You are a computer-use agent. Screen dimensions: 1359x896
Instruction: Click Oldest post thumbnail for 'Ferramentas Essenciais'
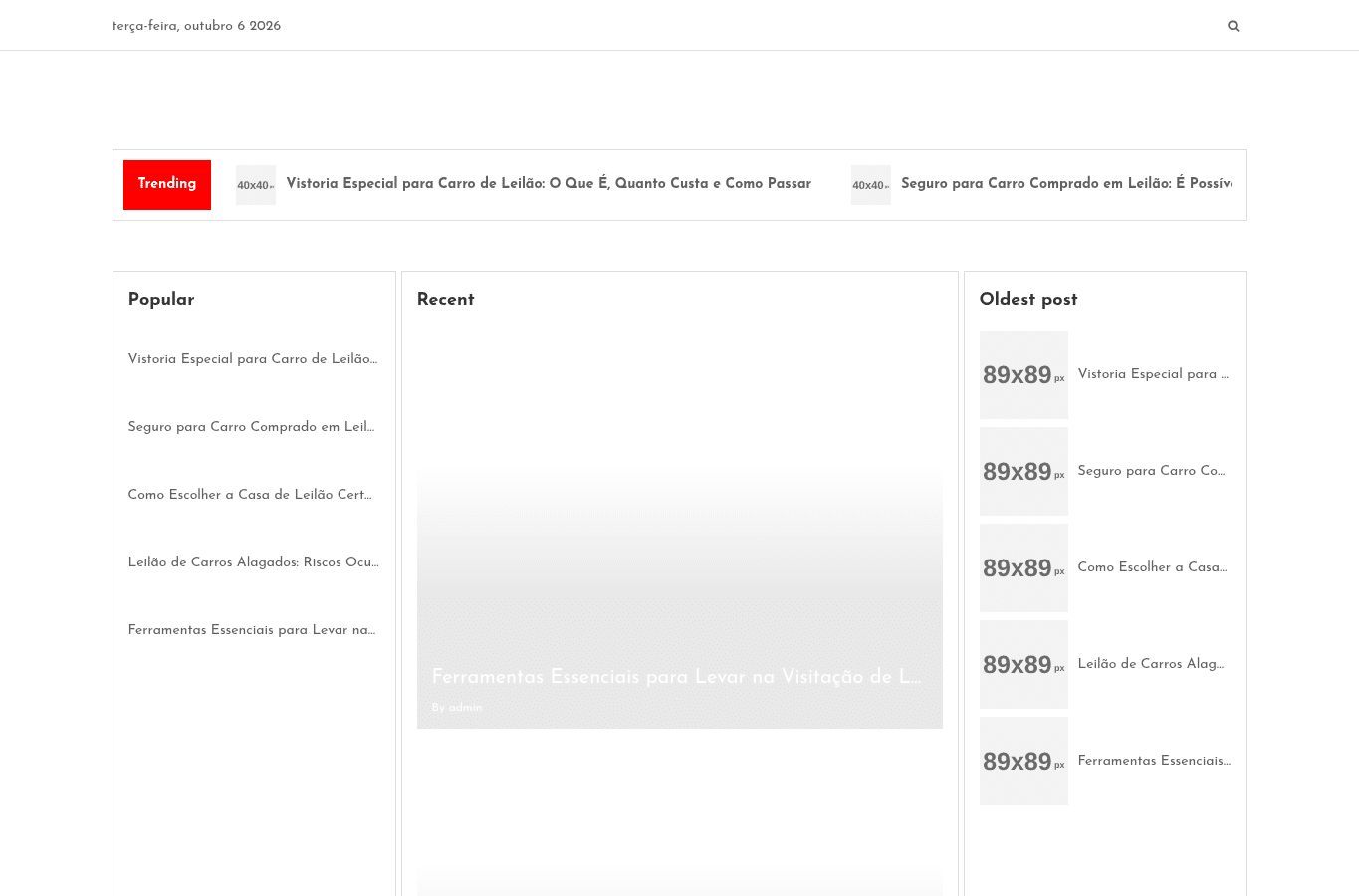(x=1023, y=761)
